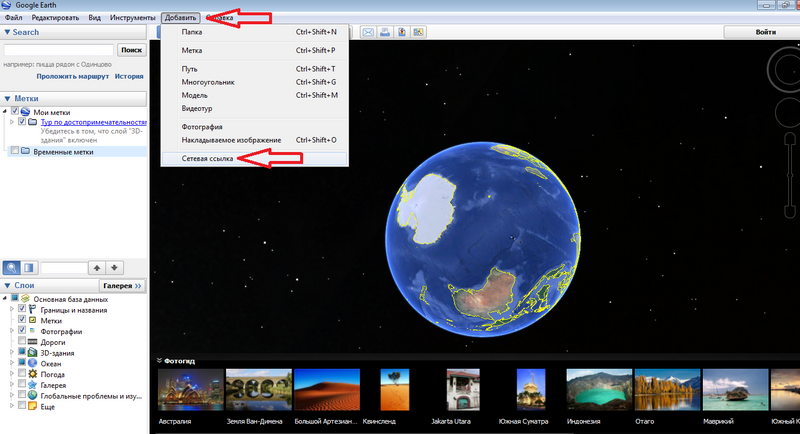This screenshot has height=434, width=800.
Task: Click the panel view icon beside magnifier
Action: click(x=30, y=268)
